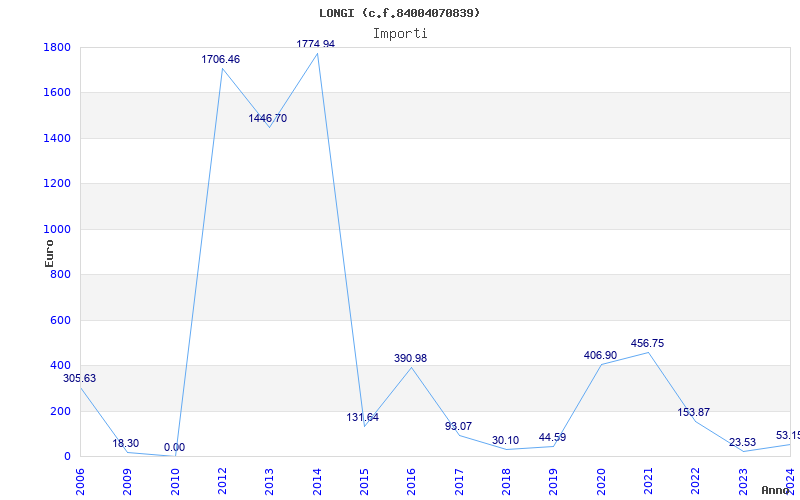Click the 200 y-axis tick label
This screenshot has width=800, height=500.
tap(60, 411)
